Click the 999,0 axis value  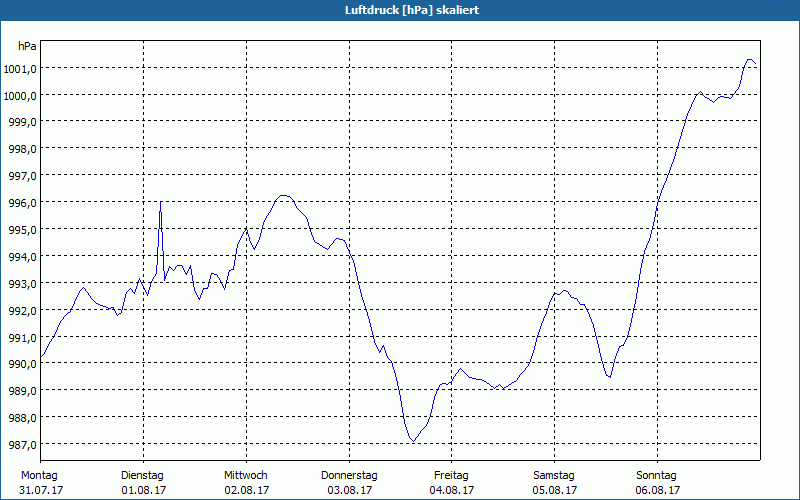click(22, 122)
